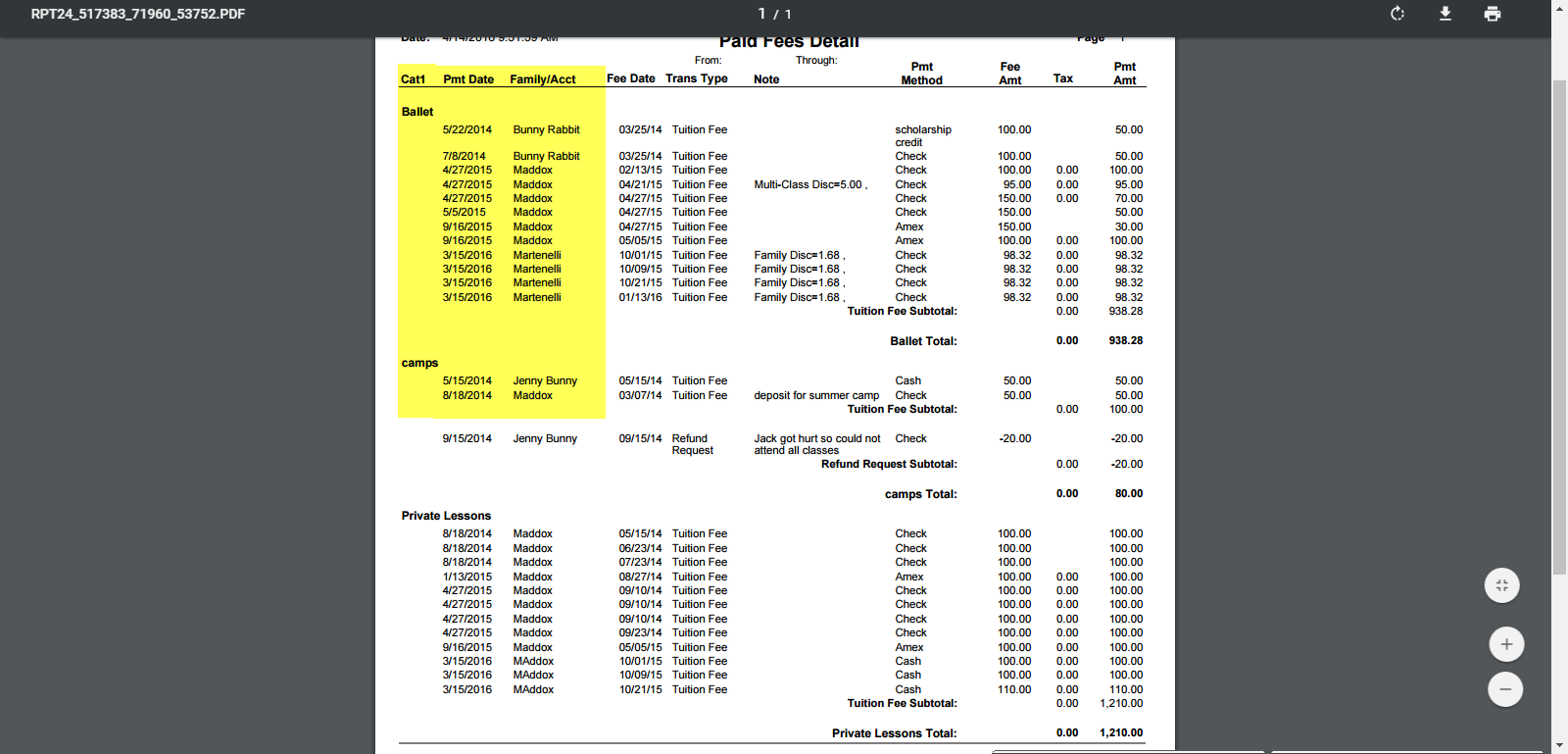This screenshot has height=754, width=1568.
Task: Print the PDF document
Action: (1492, 14)
